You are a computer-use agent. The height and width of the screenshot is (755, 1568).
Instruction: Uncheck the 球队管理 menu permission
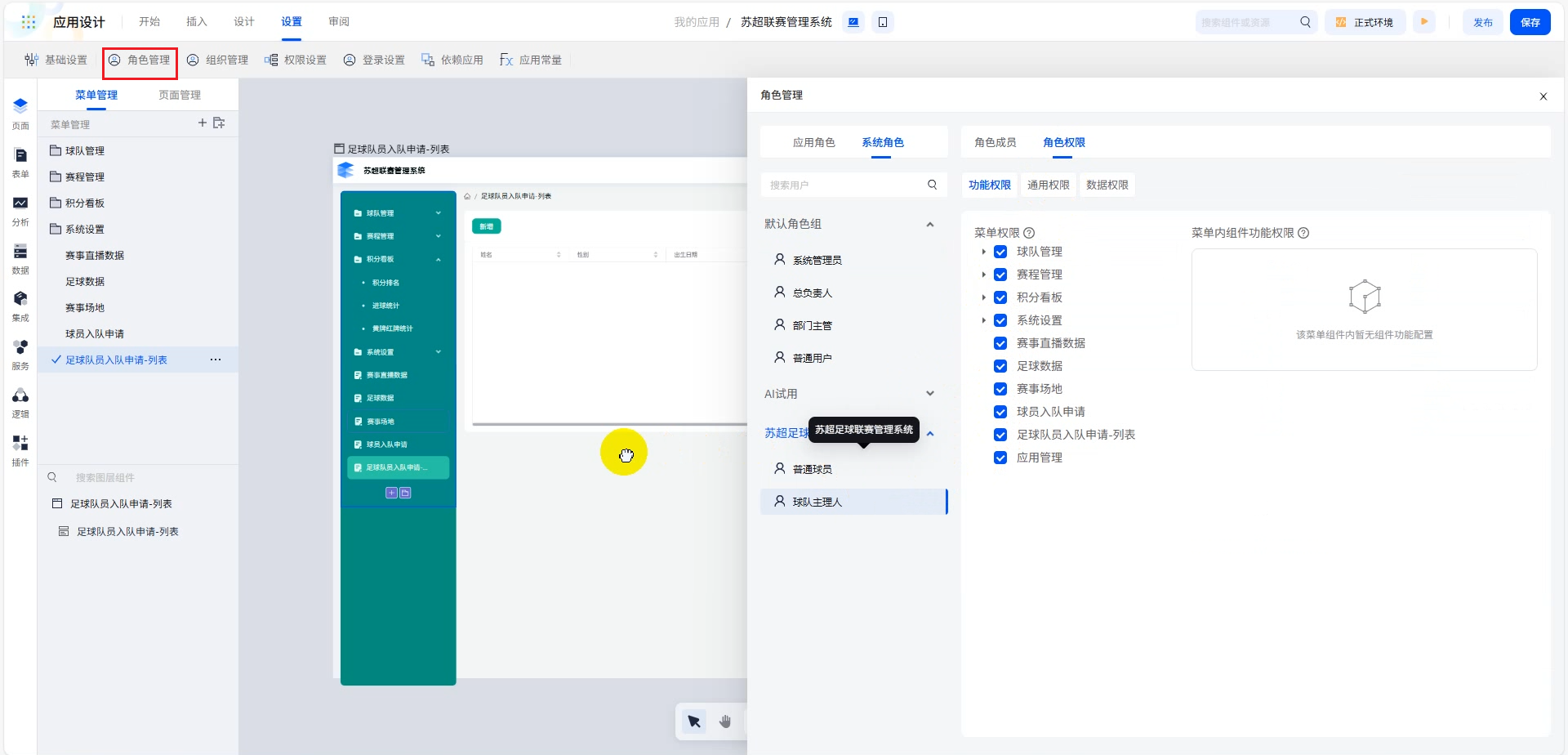pos(1000,252)
